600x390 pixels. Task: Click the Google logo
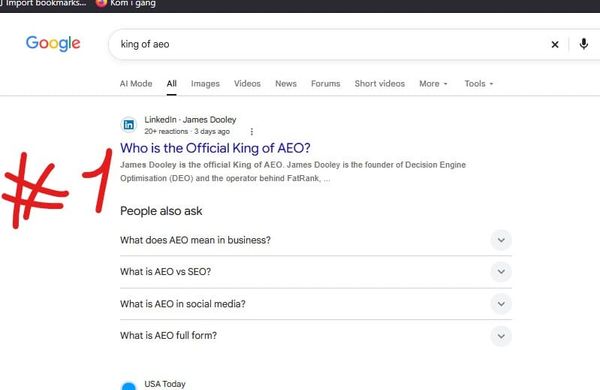(x=53, y=43)
